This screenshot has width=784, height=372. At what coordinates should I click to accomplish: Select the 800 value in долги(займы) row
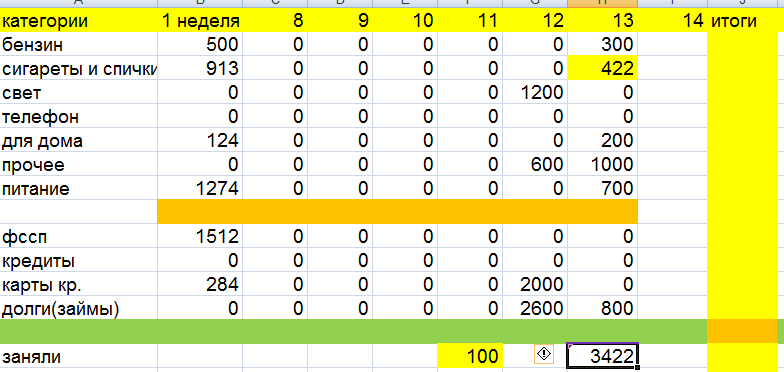pos(602,308)
